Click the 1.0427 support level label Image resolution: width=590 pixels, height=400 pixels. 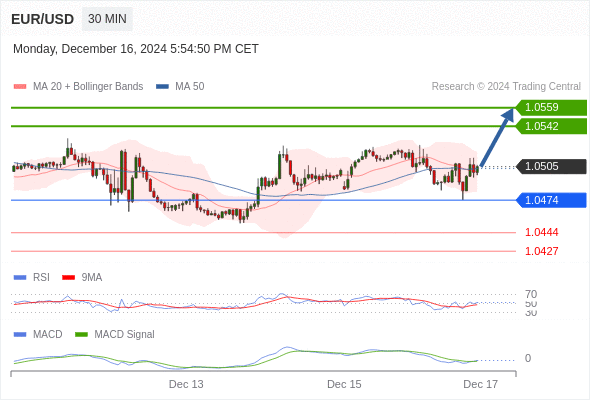tap(541, 251)
